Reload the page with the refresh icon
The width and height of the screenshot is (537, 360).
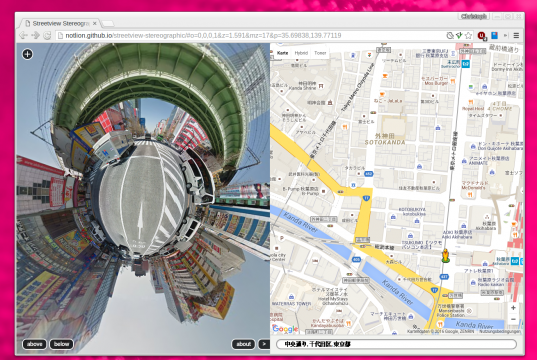(x=47, y=35)
